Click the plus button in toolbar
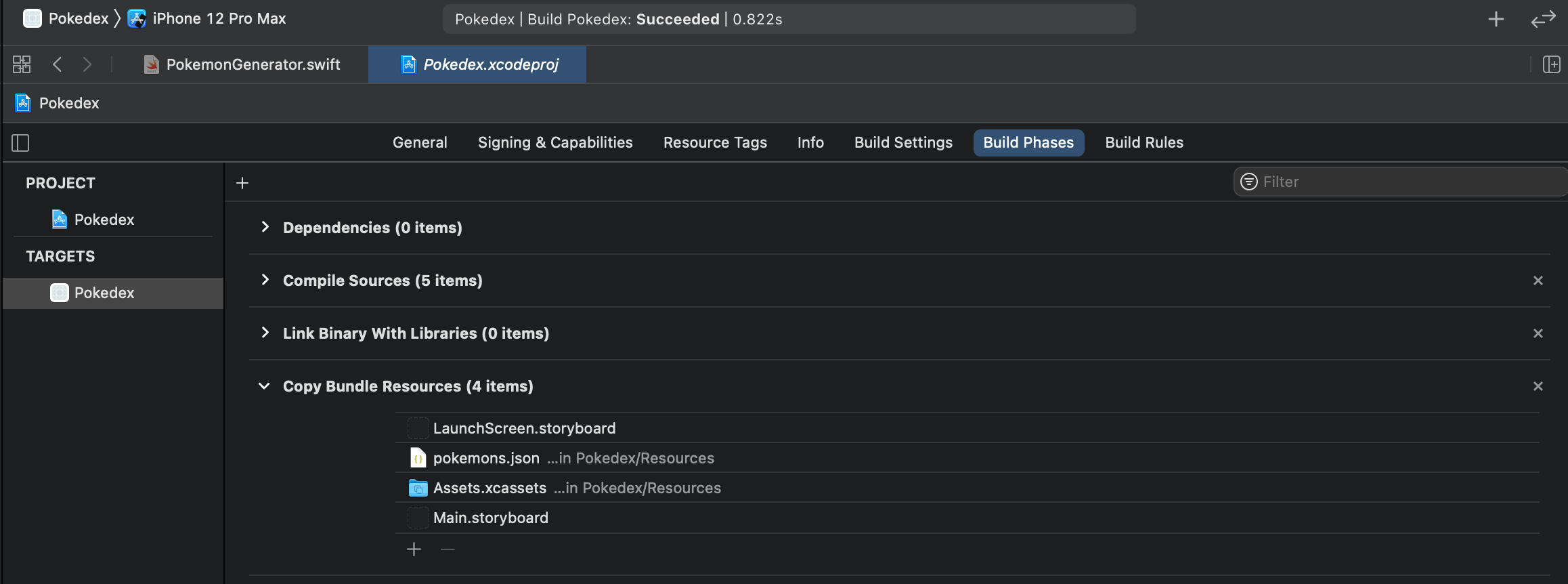Image resolution: width=1568 pixels, height=584 pixels. click(1496, 19)
